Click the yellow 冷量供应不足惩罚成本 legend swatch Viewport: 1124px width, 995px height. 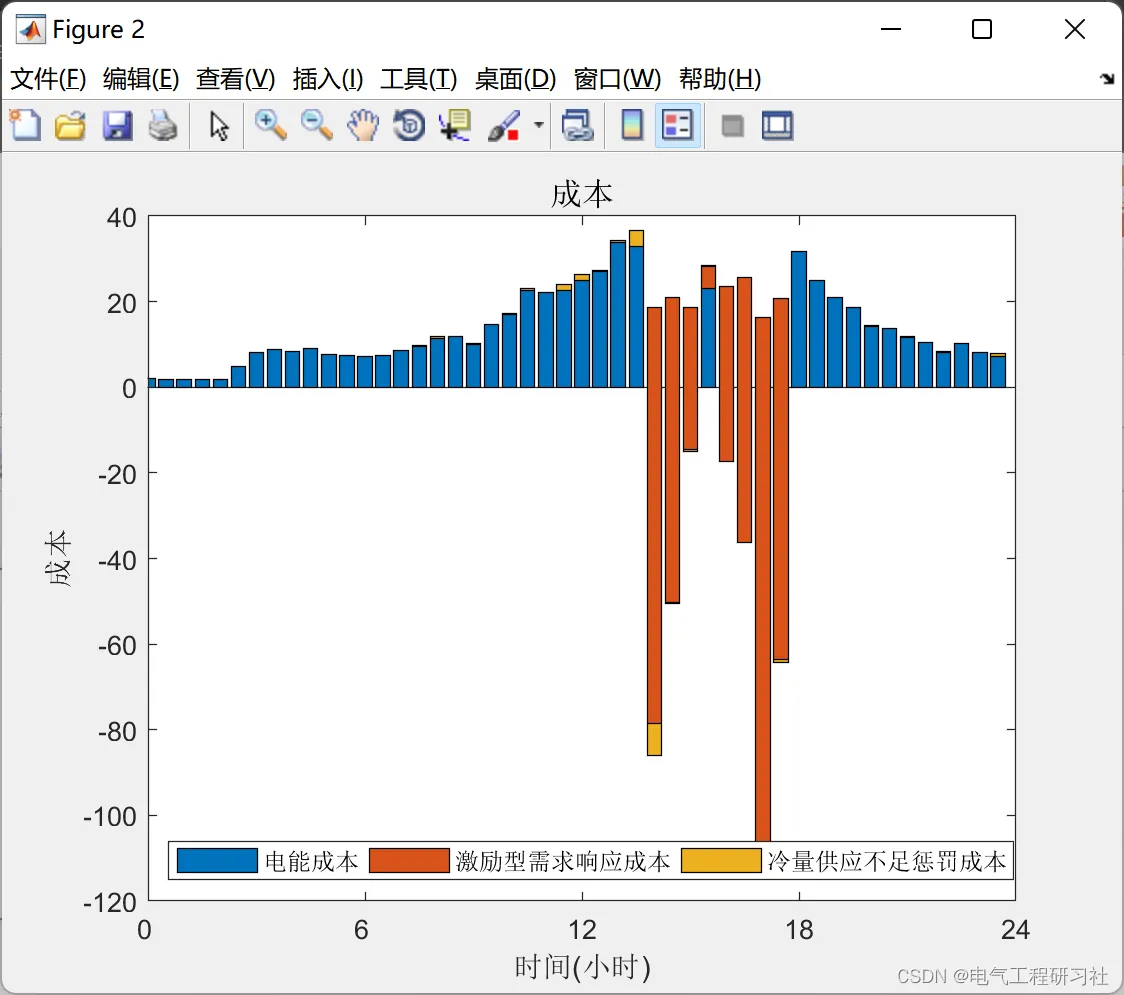[721, 860]
